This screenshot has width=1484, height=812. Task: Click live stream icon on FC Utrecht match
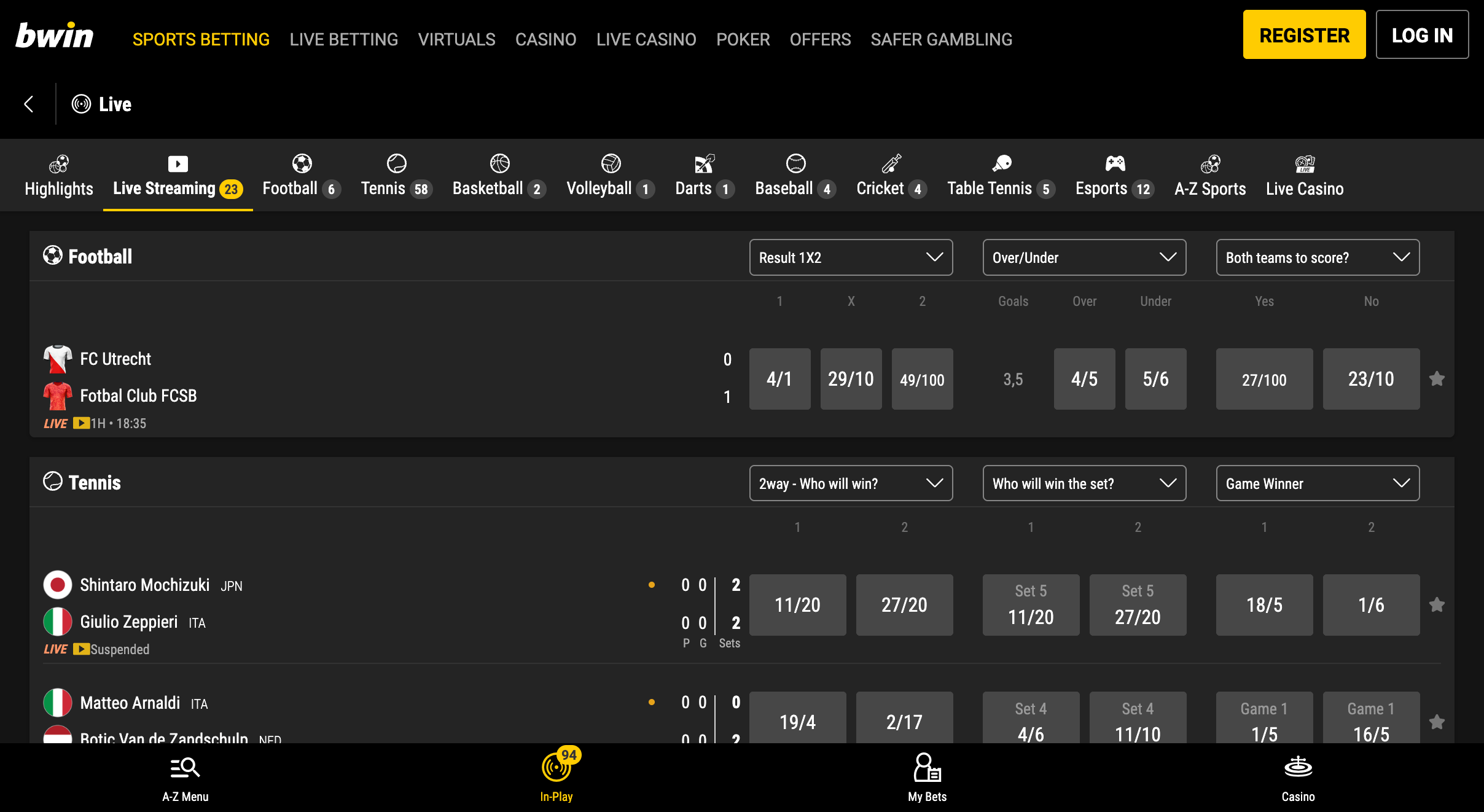click(81, 423)
